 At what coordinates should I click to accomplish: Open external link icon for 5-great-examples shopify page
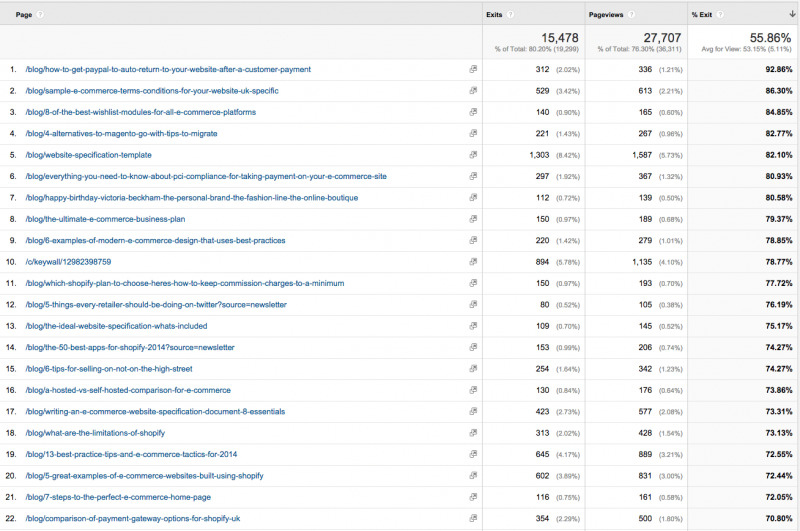tap(473, 475)
